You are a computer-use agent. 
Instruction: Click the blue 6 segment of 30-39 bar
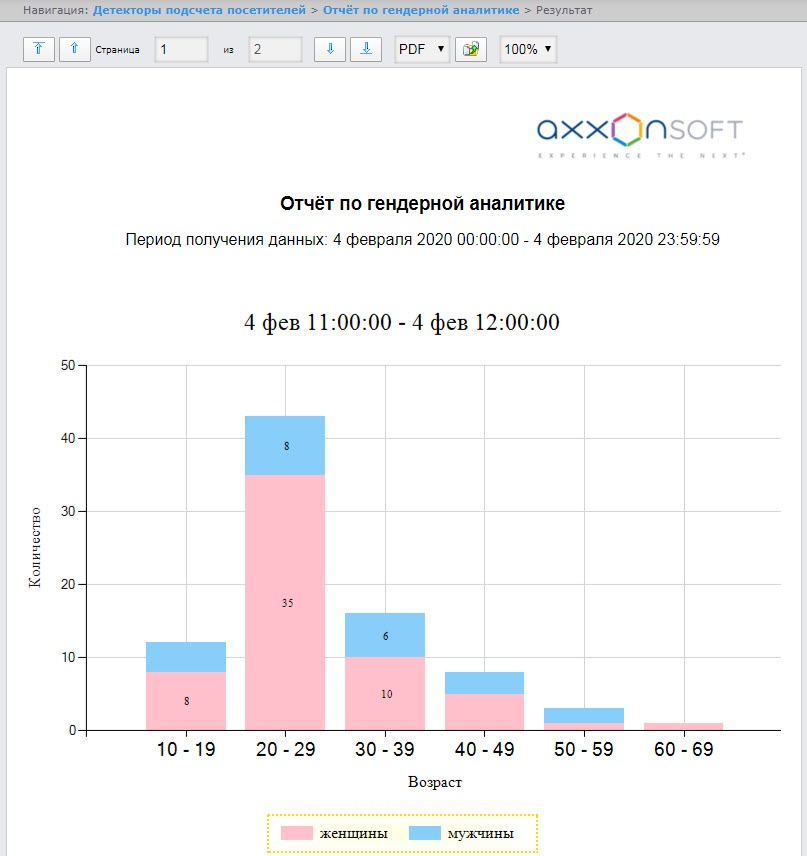click(x=385, y=635)
